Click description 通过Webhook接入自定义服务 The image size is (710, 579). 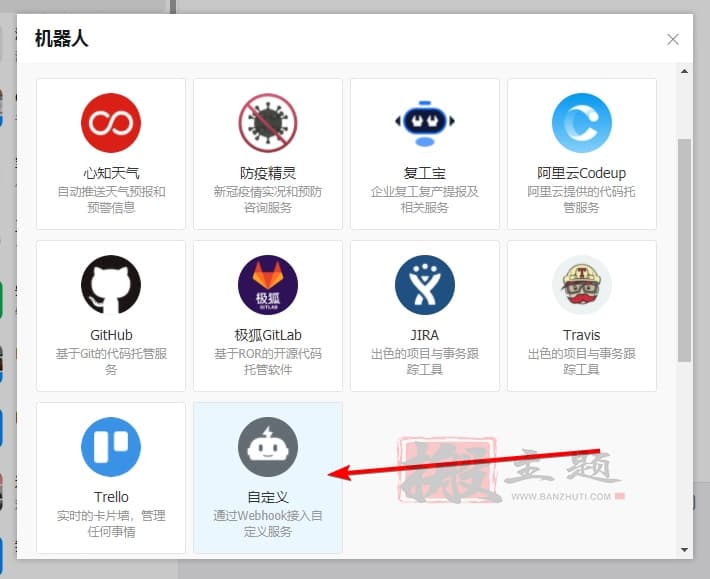pos(268,524)
